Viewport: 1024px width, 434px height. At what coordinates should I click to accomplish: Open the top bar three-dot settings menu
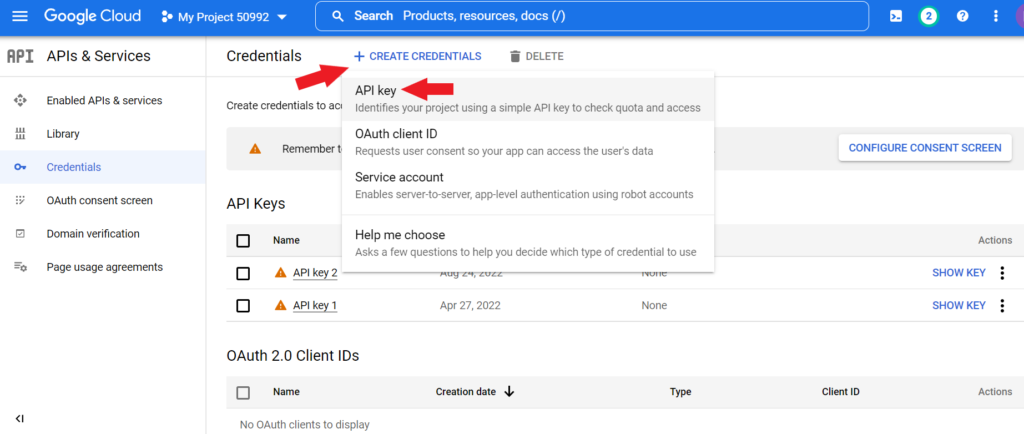(995, 16)
